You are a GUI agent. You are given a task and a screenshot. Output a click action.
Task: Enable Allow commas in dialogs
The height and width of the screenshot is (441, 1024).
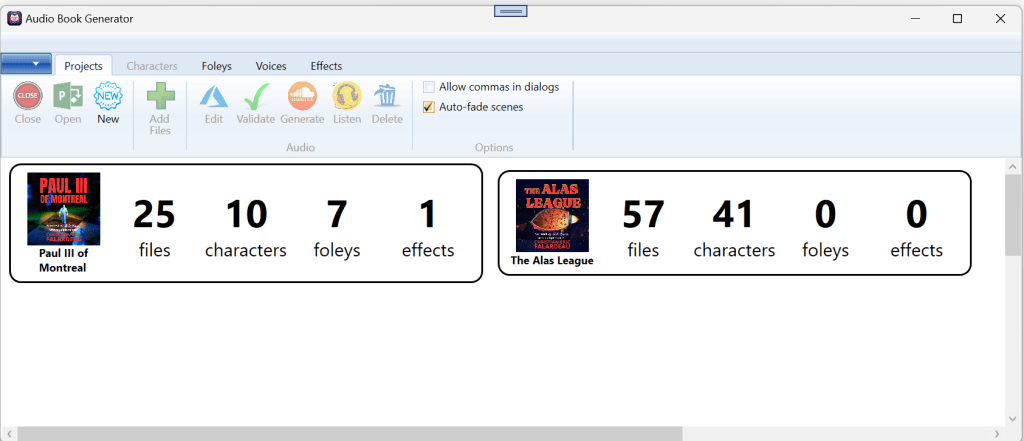click(429, 87)
